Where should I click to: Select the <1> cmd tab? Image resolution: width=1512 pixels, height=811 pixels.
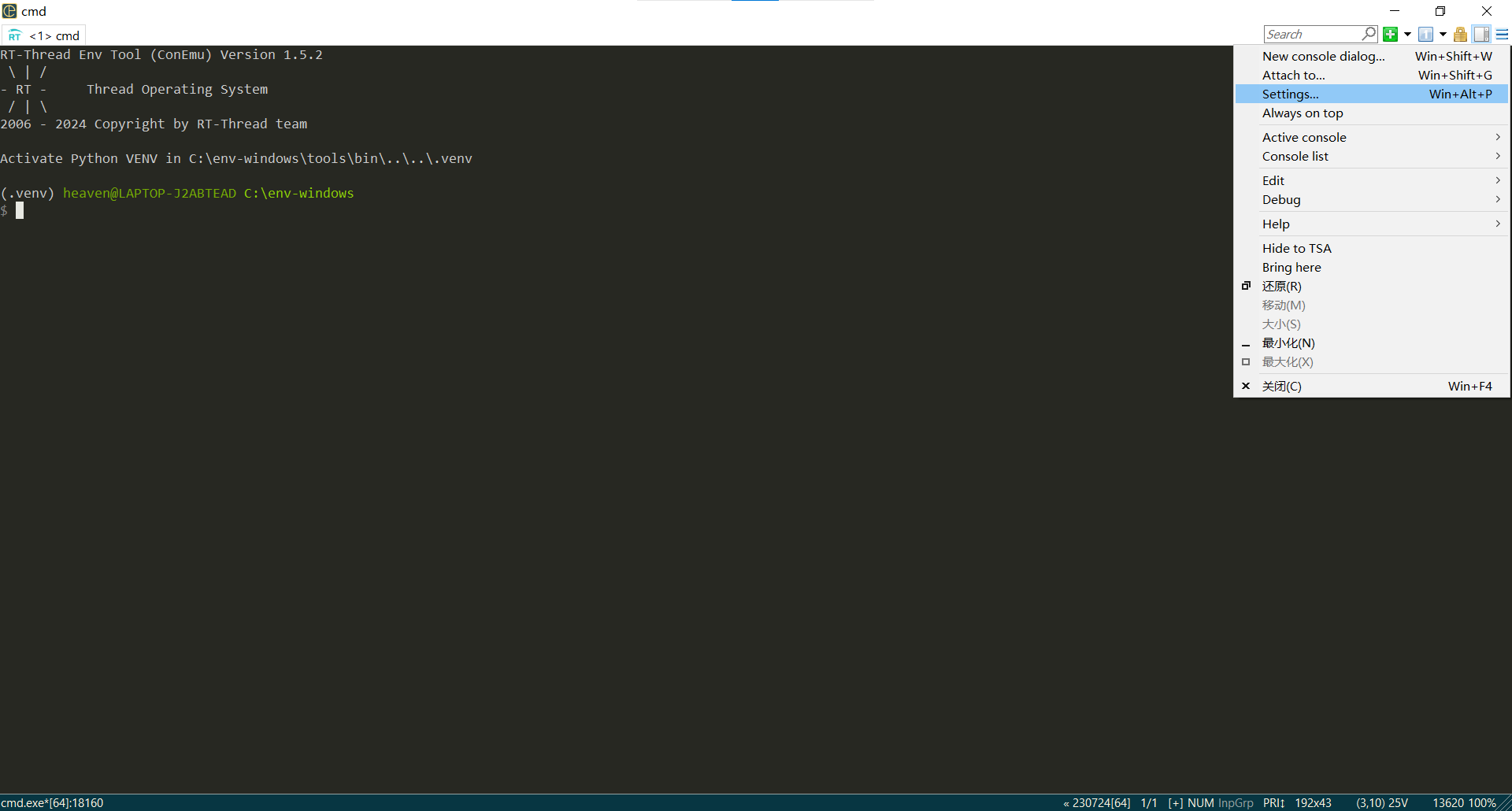pos(55,35)
